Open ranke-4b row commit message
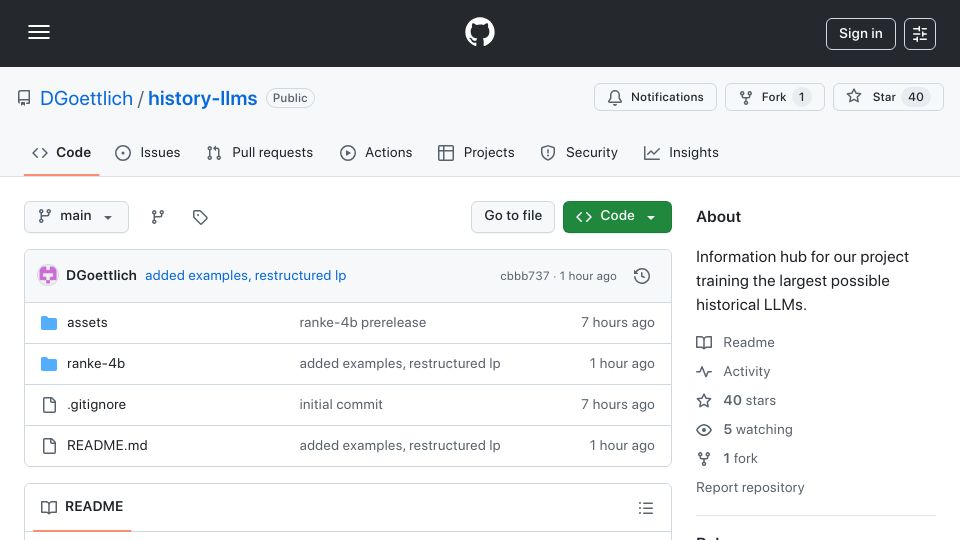The width and height of the screenshot is (960, 540). tap(400, 364)
